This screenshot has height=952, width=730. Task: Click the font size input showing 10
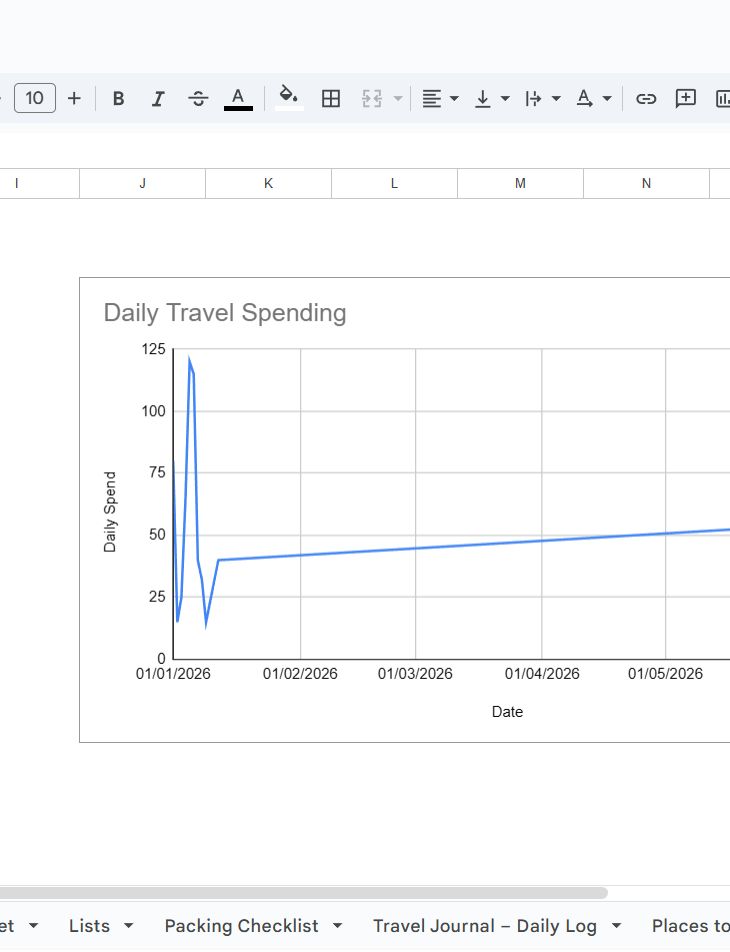click(x=35, y=98)
